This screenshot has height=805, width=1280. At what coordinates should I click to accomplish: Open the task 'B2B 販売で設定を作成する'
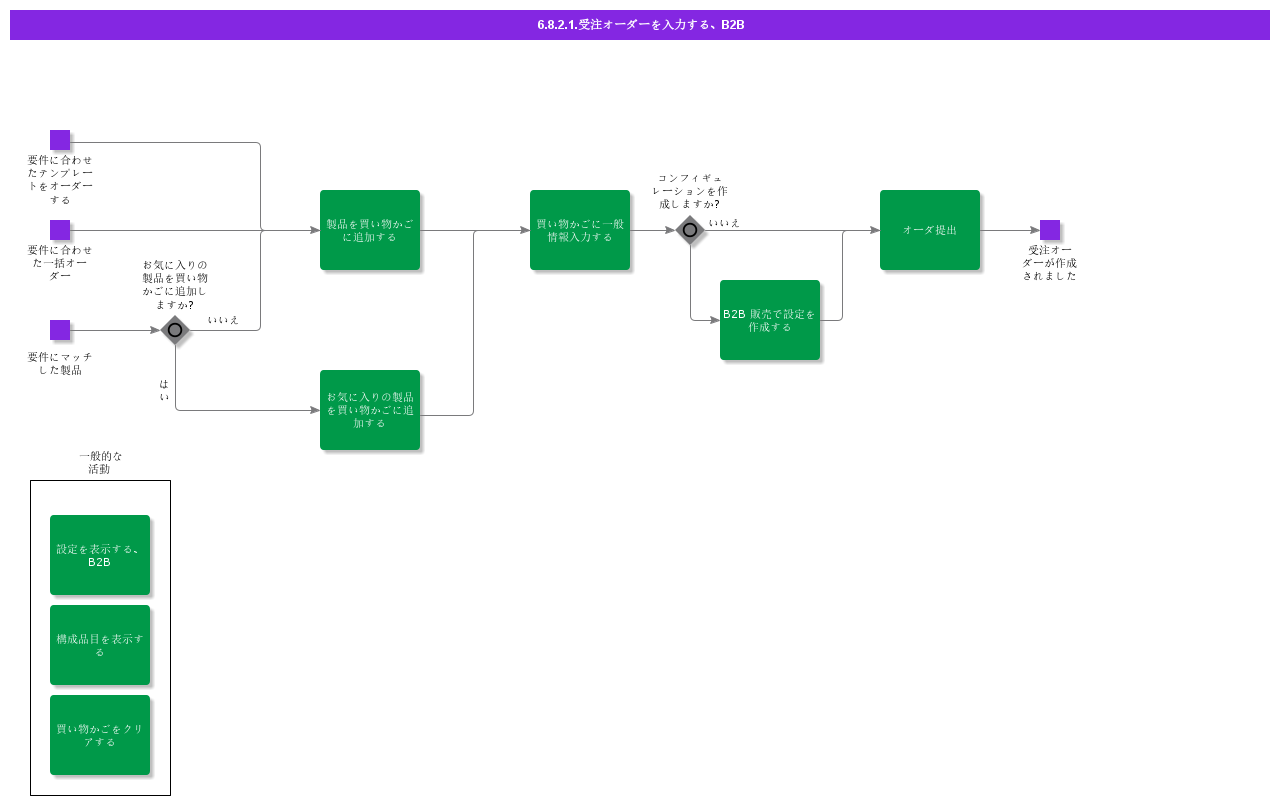point(770,320)
